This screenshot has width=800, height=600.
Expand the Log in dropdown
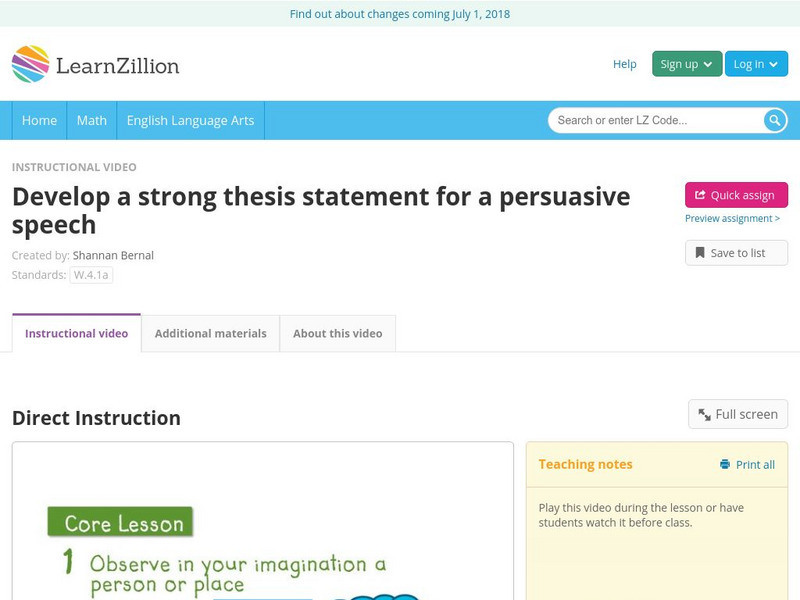pos(756,64)
